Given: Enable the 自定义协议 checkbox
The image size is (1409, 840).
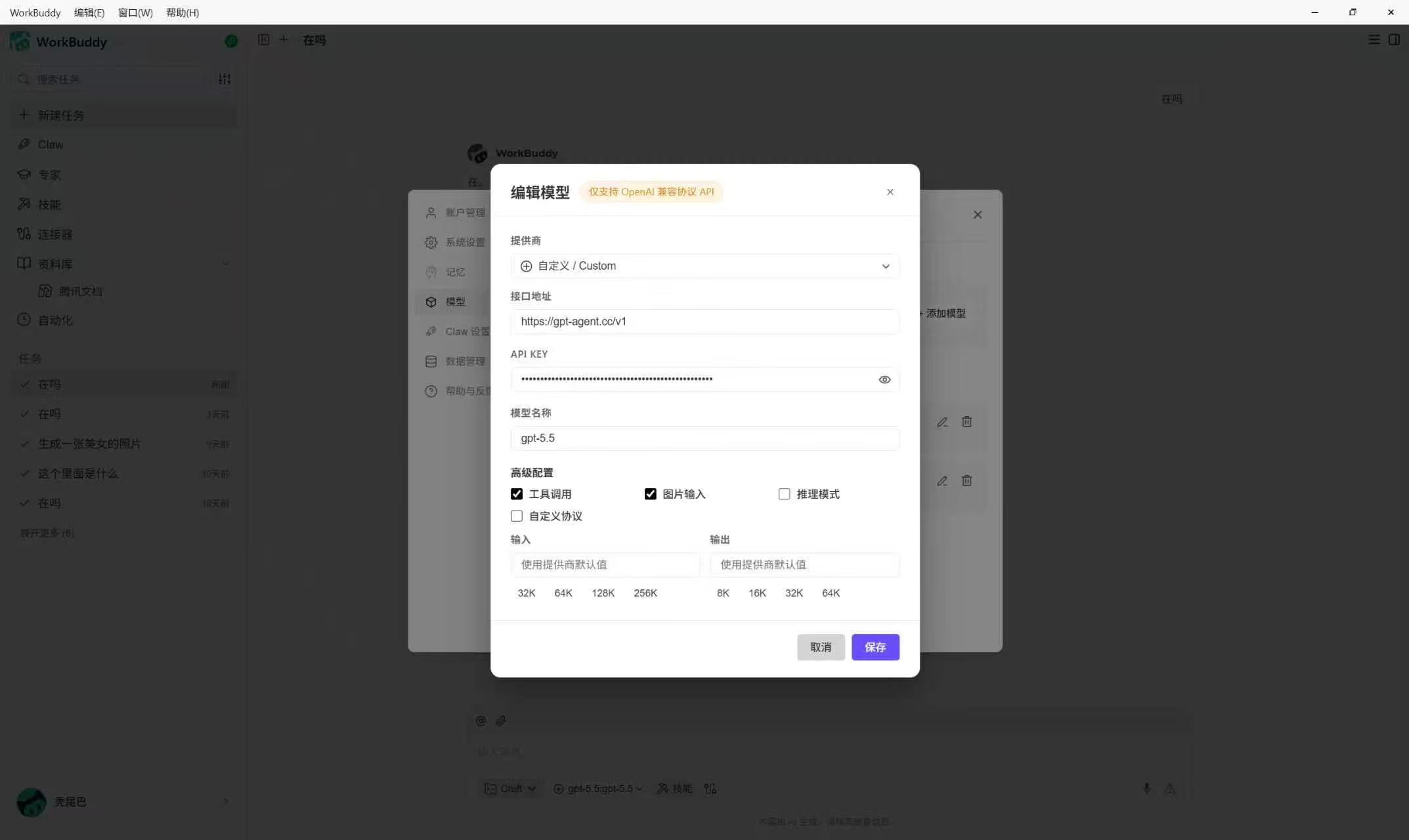Looking at the screenshot, I should 517,516.
